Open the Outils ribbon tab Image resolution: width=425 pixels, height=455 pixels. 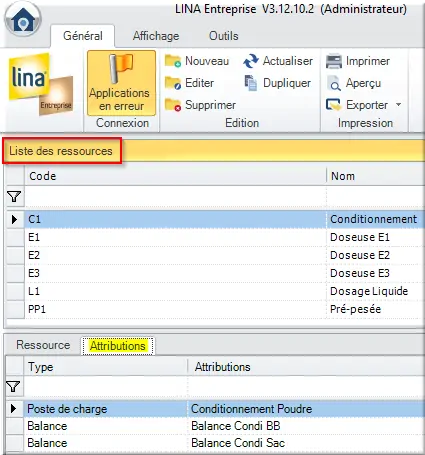(224, 36)
